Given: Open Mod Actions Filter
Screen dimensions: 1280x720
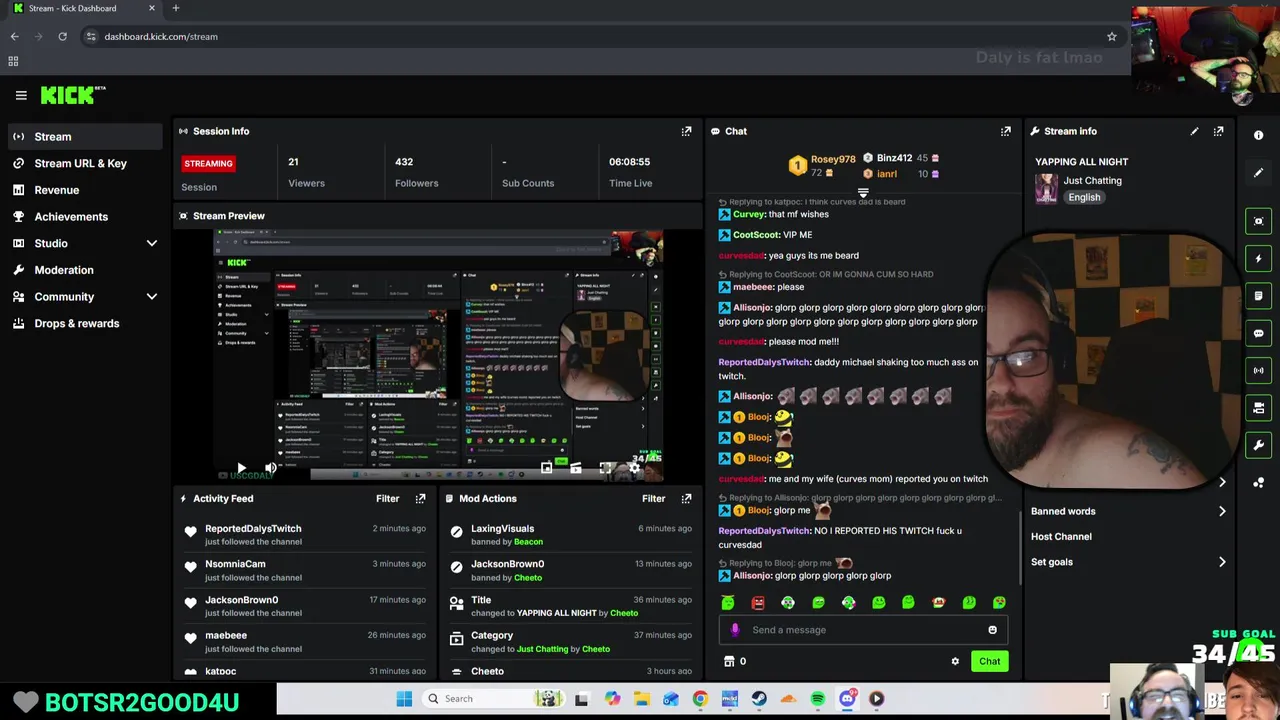Looking at the screenshot, I should click(653, 498).
